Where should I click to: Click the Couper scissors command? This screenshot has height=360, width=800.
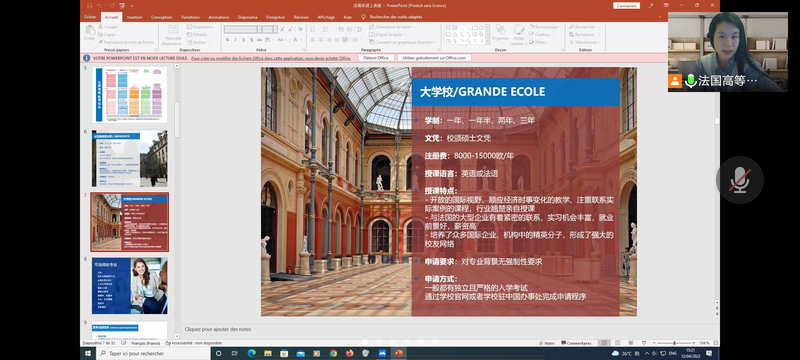[108, 27]
